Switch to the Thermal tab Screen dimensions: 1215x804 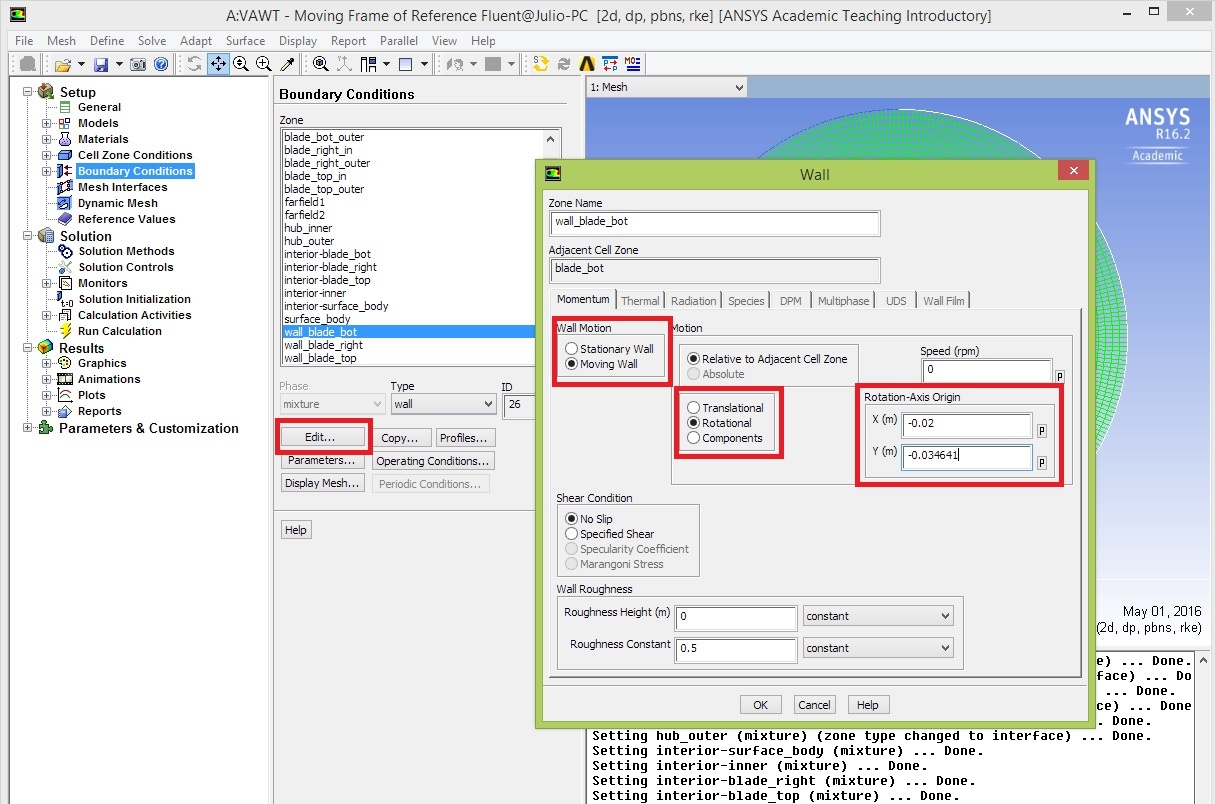tap(640, 300)
